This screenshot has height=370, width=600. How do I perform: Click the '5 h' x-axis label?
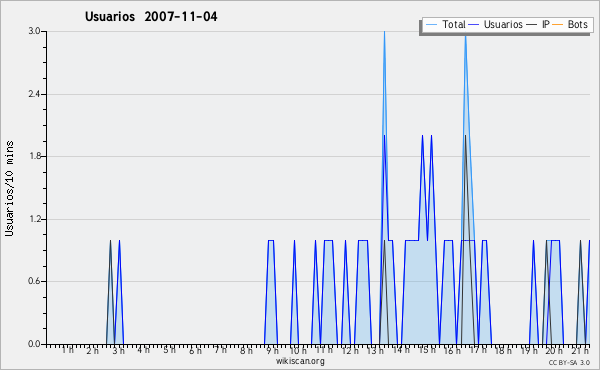tap(169, 350)
